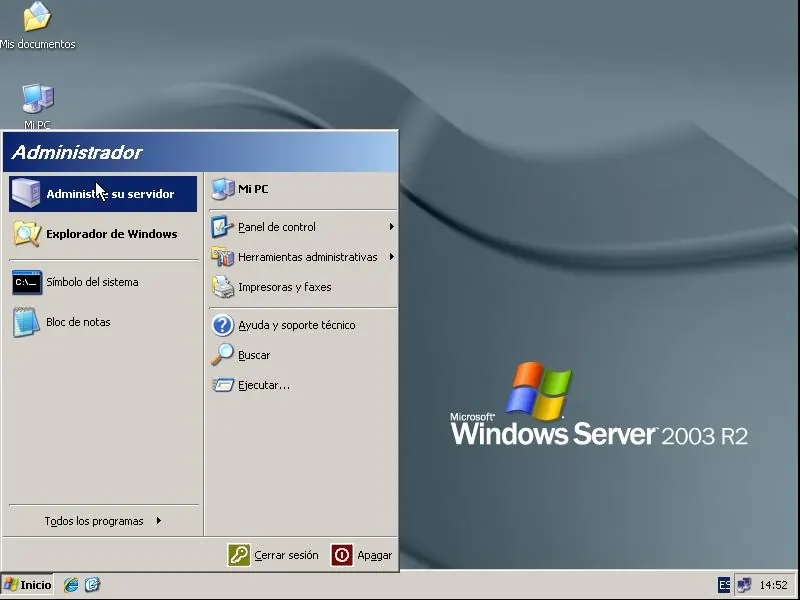800x600 pixels.
Task: Click Apagar text button
Action: (x=374, y=555)
